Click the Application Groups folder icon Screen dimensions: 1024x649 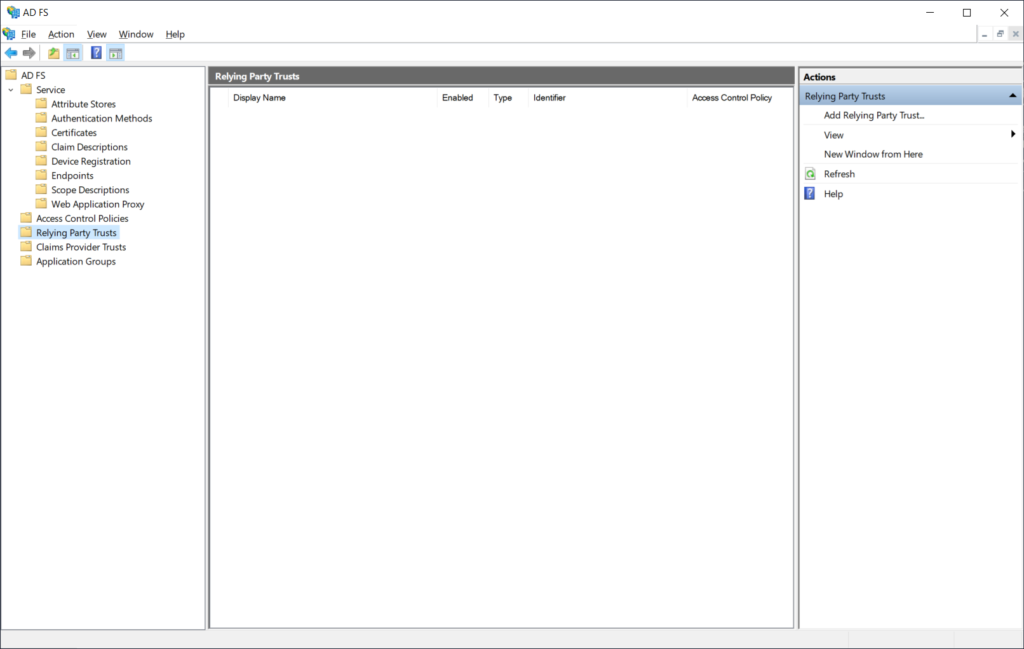(26, 261)
